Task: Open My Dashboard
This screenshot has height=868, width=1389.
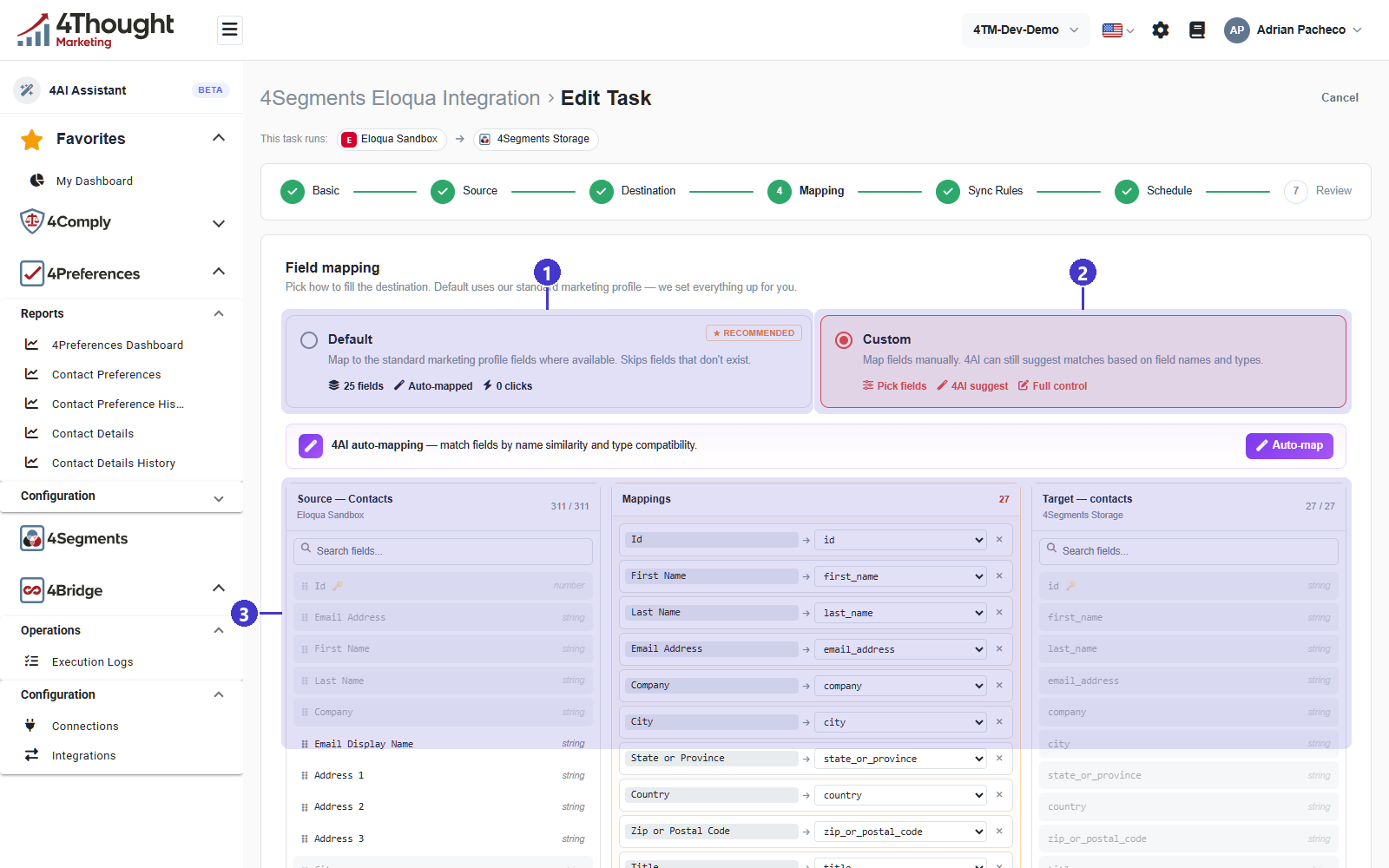Action: coord(95,181)
